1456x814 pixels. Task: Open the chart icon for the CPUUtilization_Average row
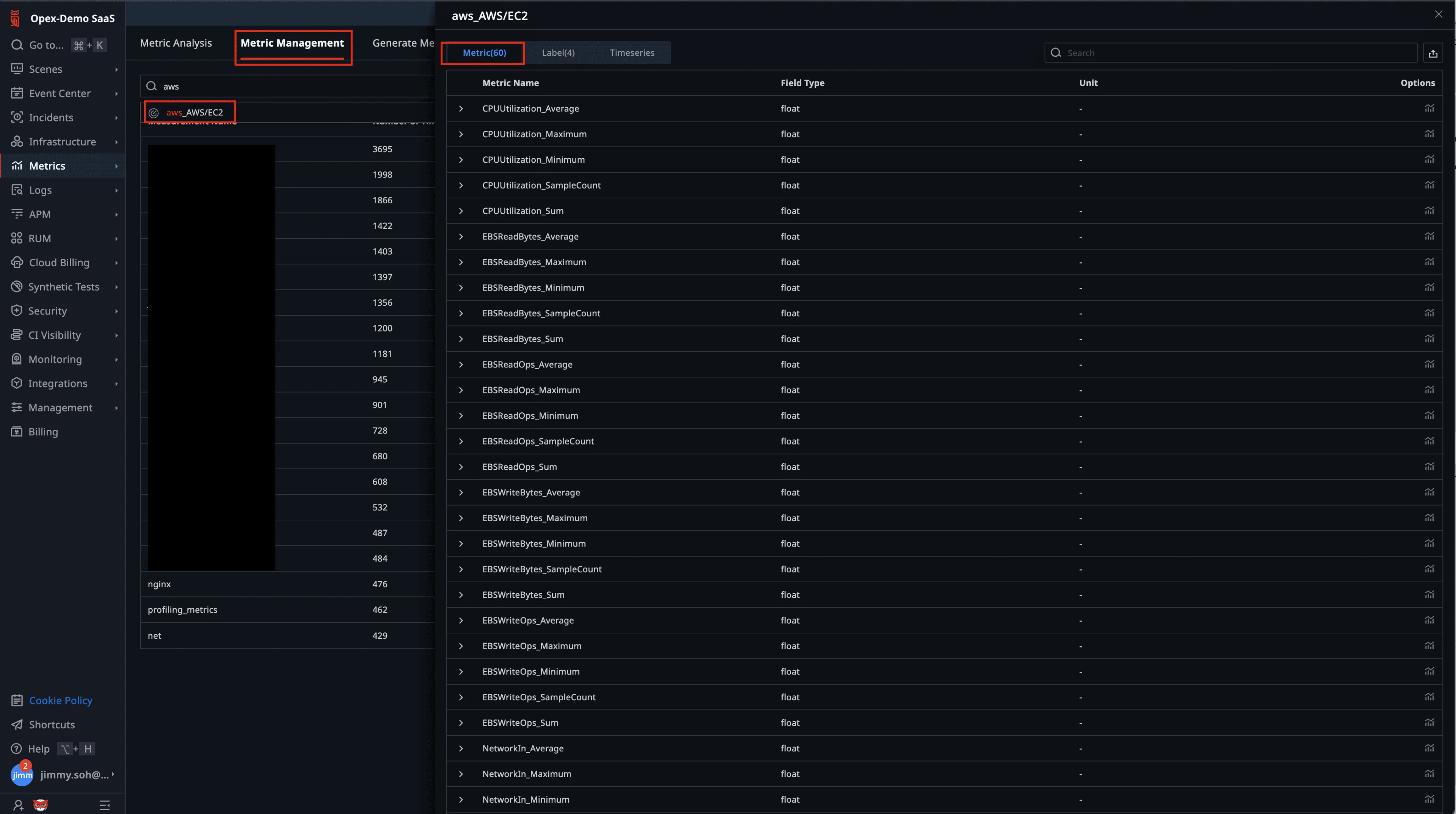click(x=1429, y=108)
